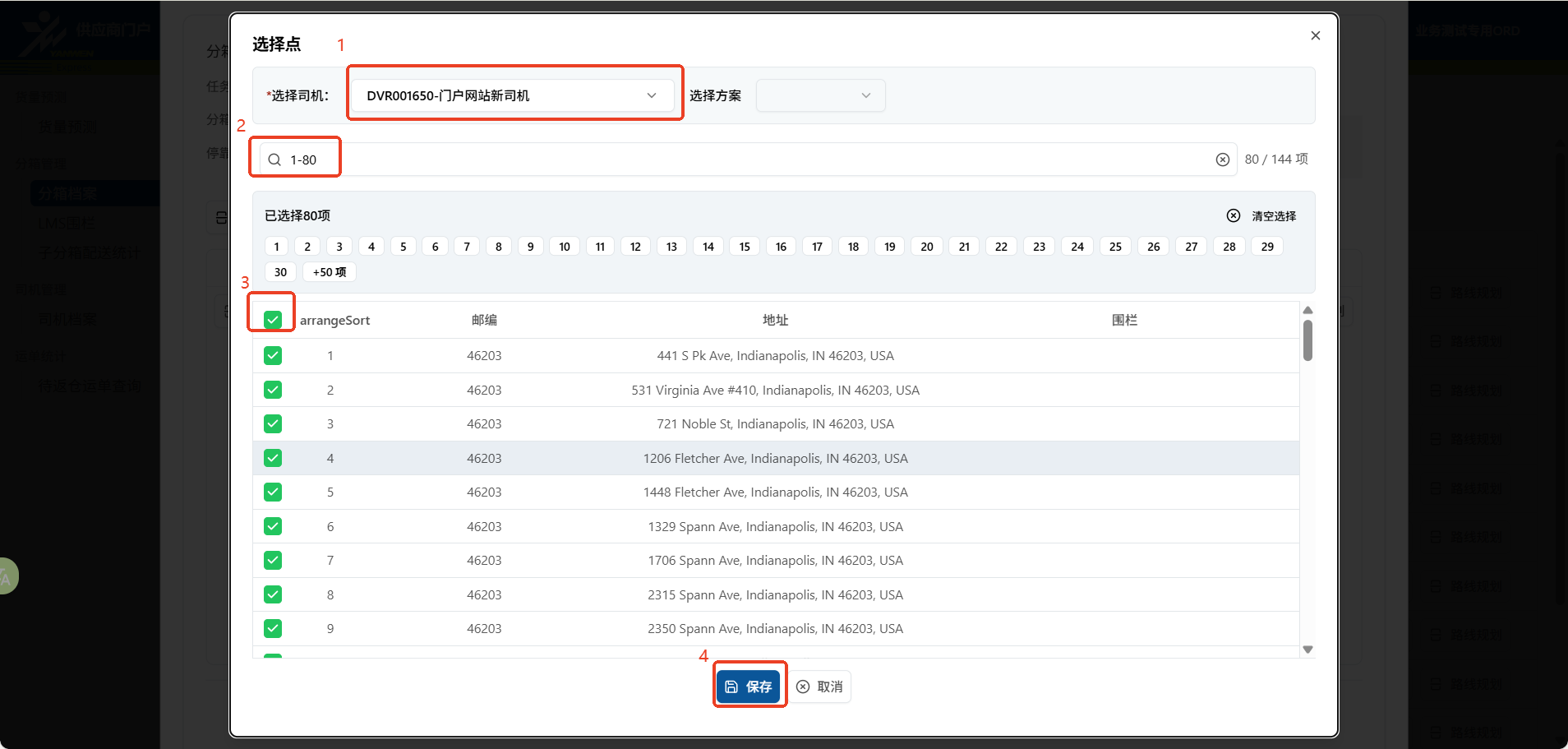Screen dimensions: 1568x749
Task: Uncheck row 1 at 441 S Pk Ave
Action: [273, 355]
